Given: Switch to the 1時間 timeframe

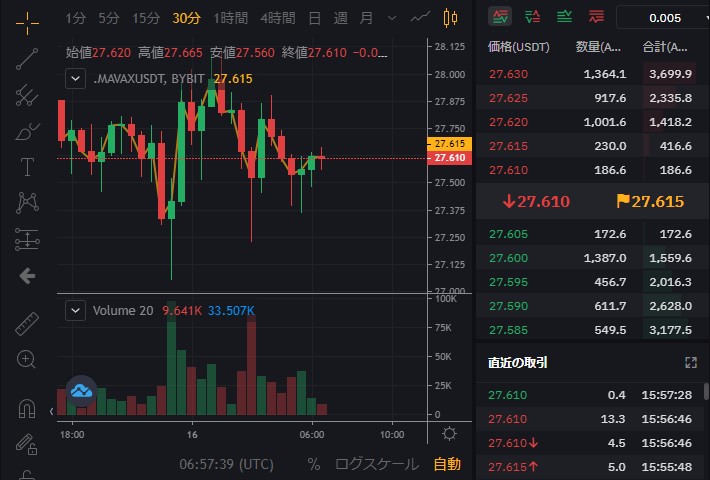Looking at the screenshot, I should (230, 18).
